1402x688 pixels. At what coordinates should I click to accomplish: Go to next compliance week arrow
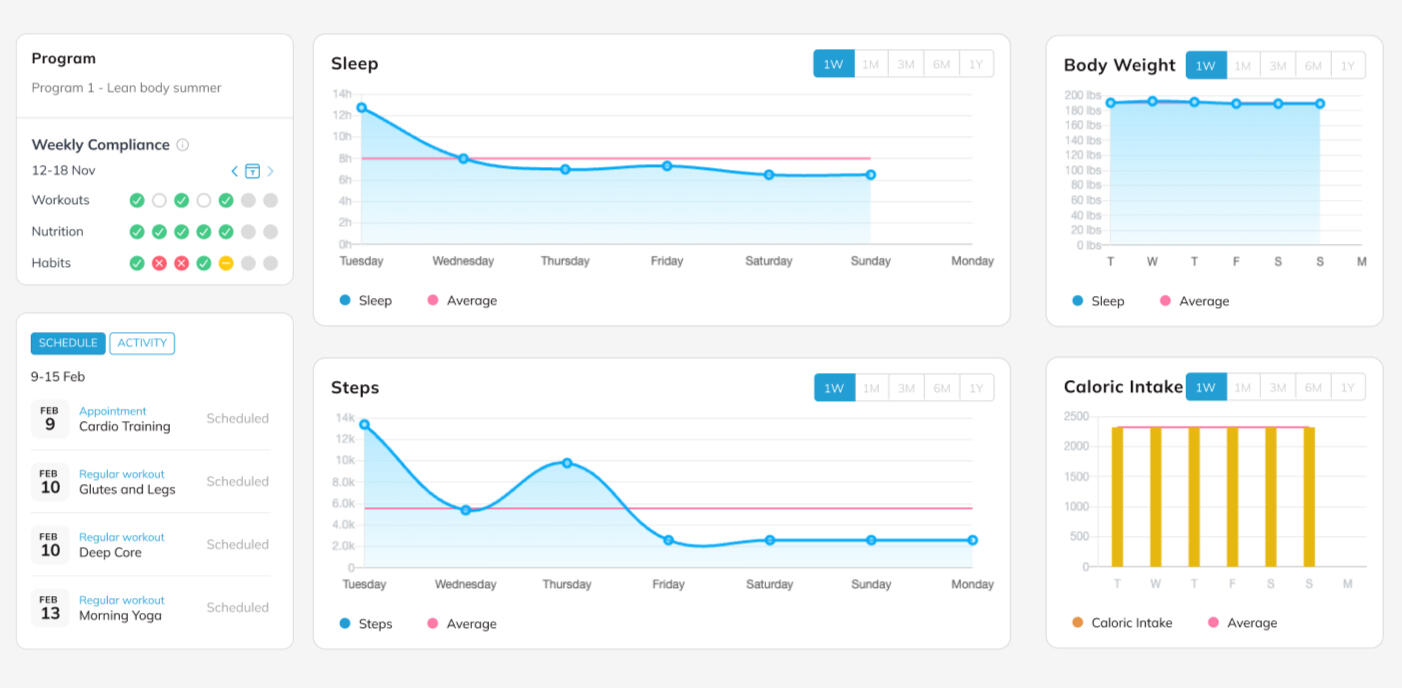(x=270, y=171)
